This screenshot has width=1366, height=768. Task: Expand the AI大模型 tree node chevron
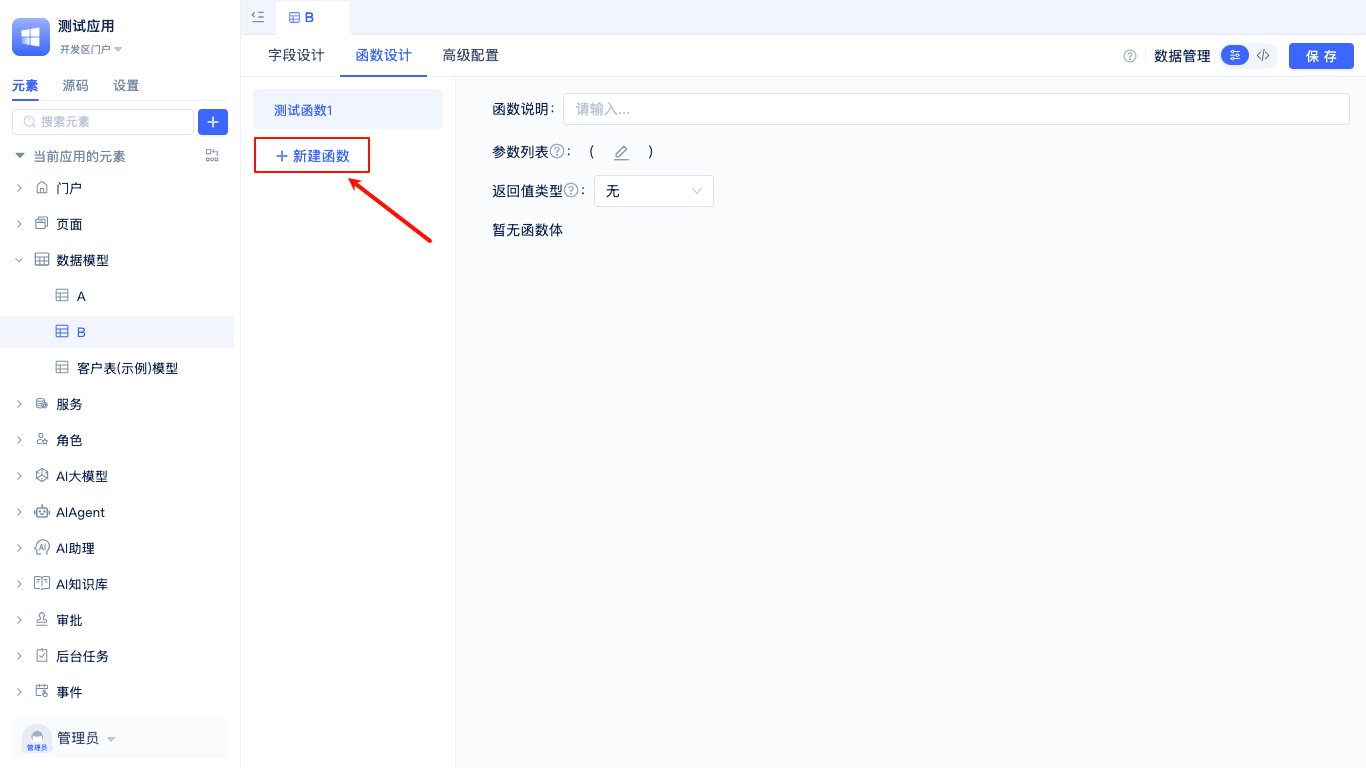coord(19,476)
